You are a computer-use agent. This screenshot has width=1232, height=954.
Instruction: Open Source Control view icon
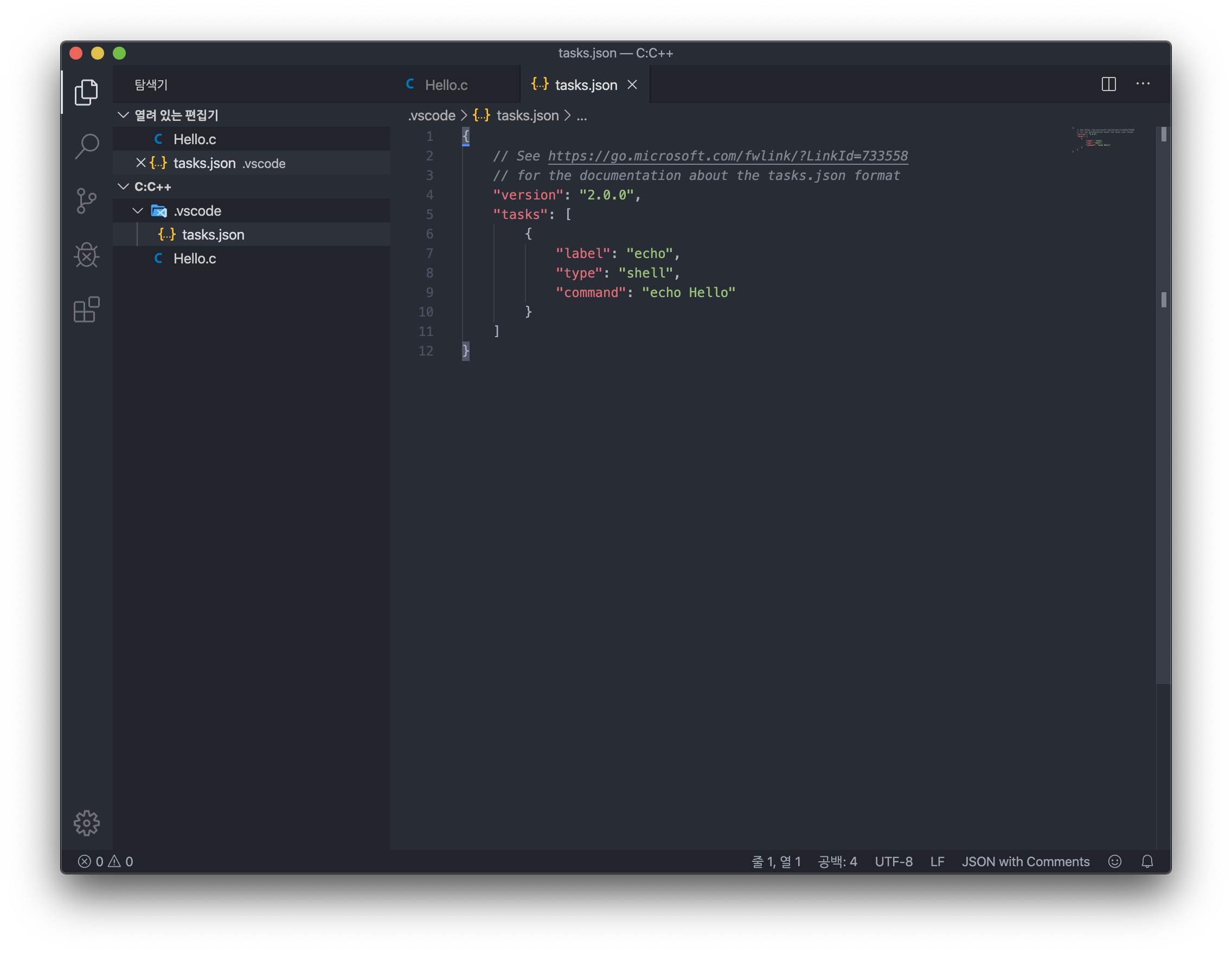point(86,201)
